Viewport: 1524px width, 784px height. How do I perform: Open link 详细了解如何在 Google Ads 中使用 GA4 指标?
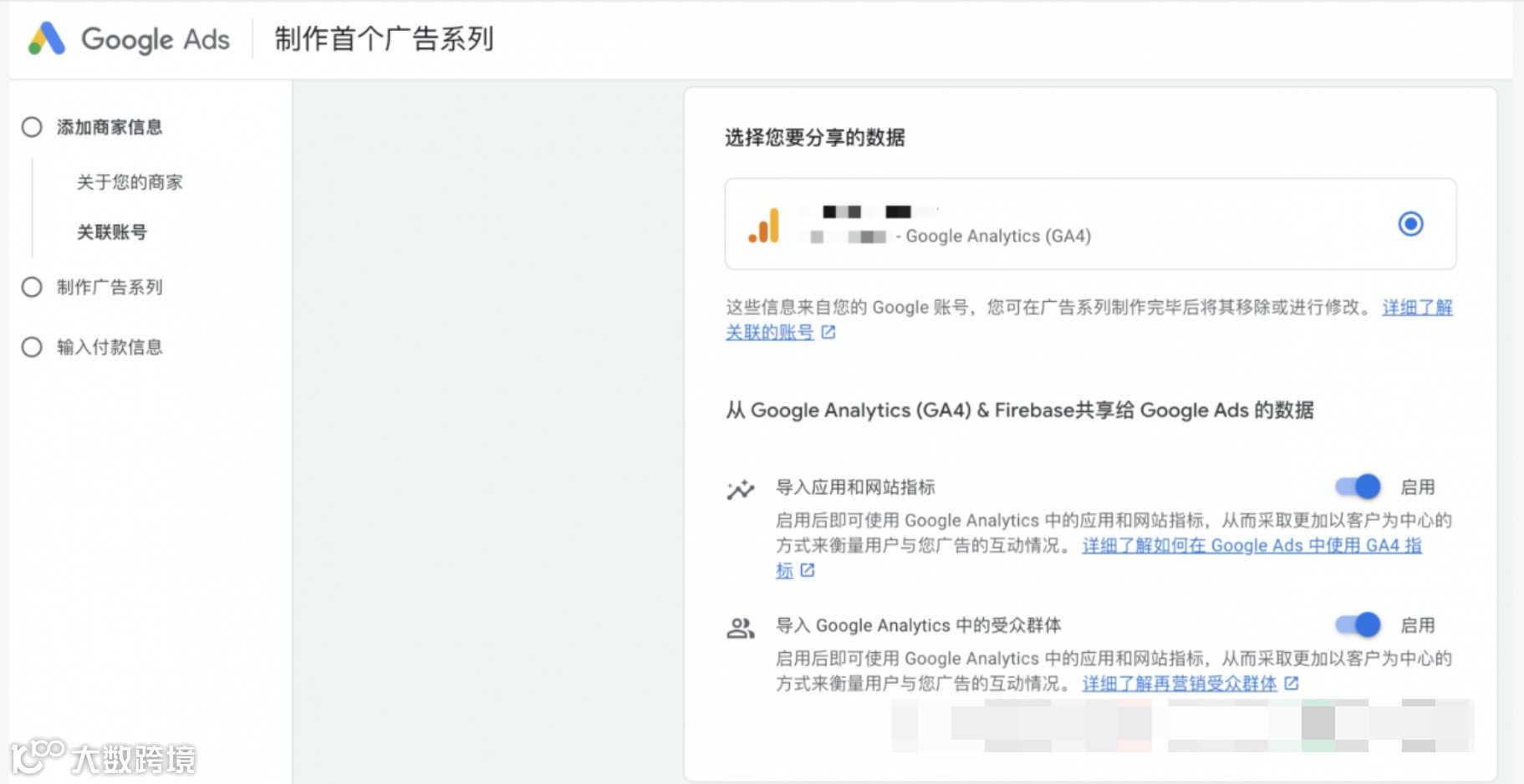[1251, 546]
